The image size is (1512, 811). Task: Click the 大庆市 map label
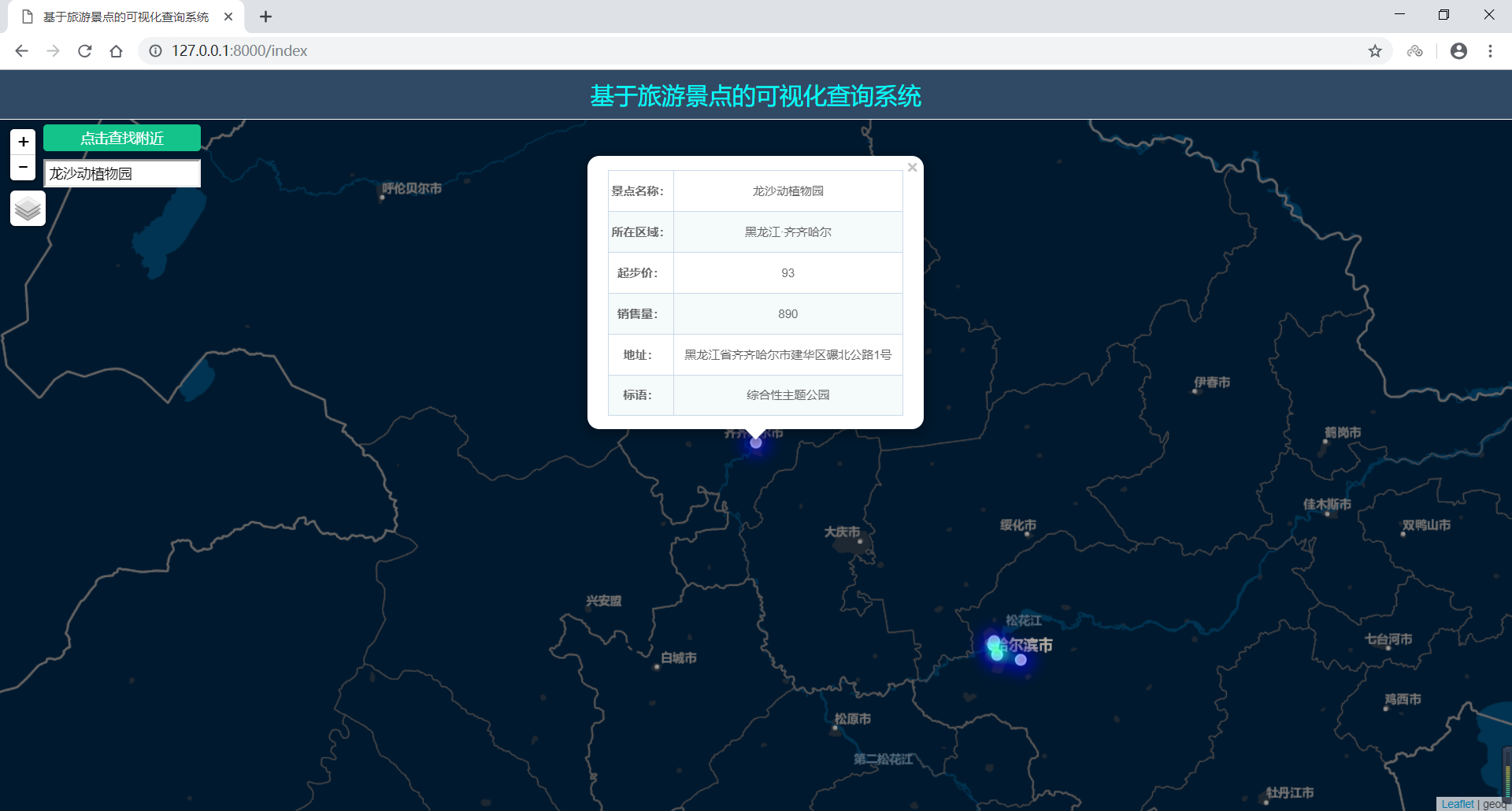point(842,531)
